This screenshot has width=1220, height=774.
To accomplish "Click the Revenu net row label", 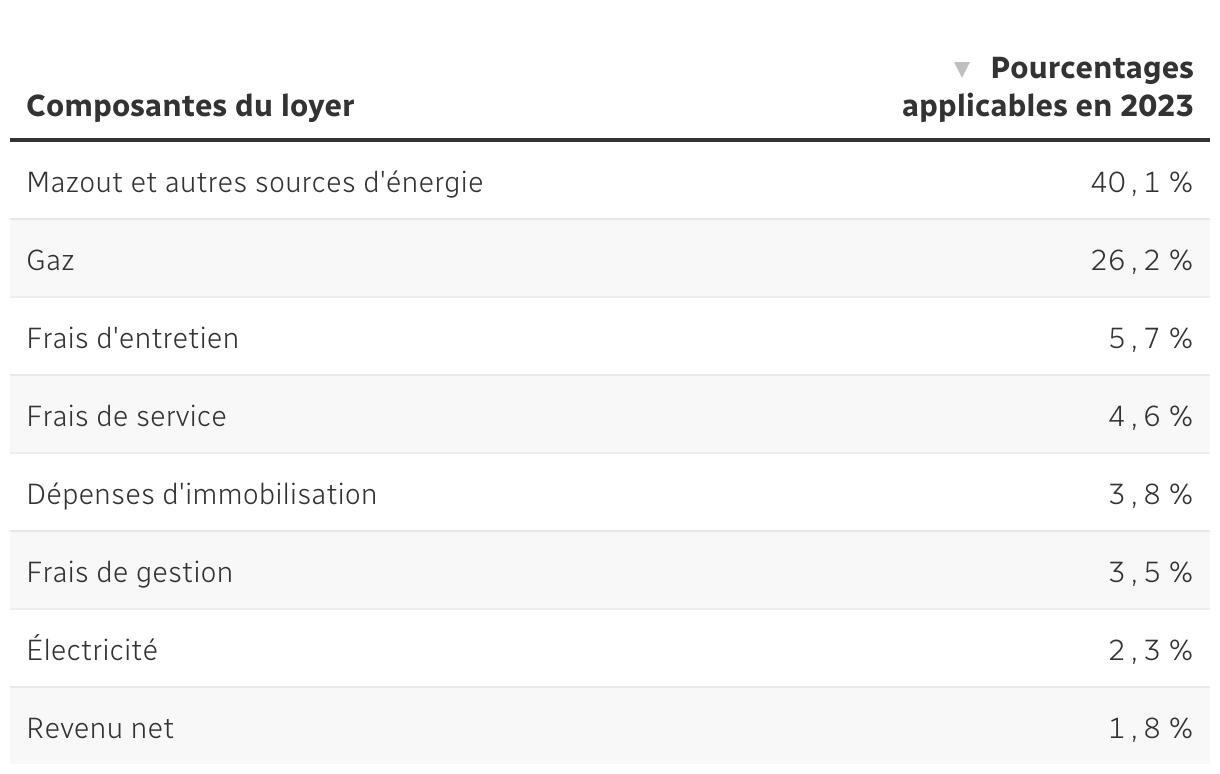I will [100, 729].
